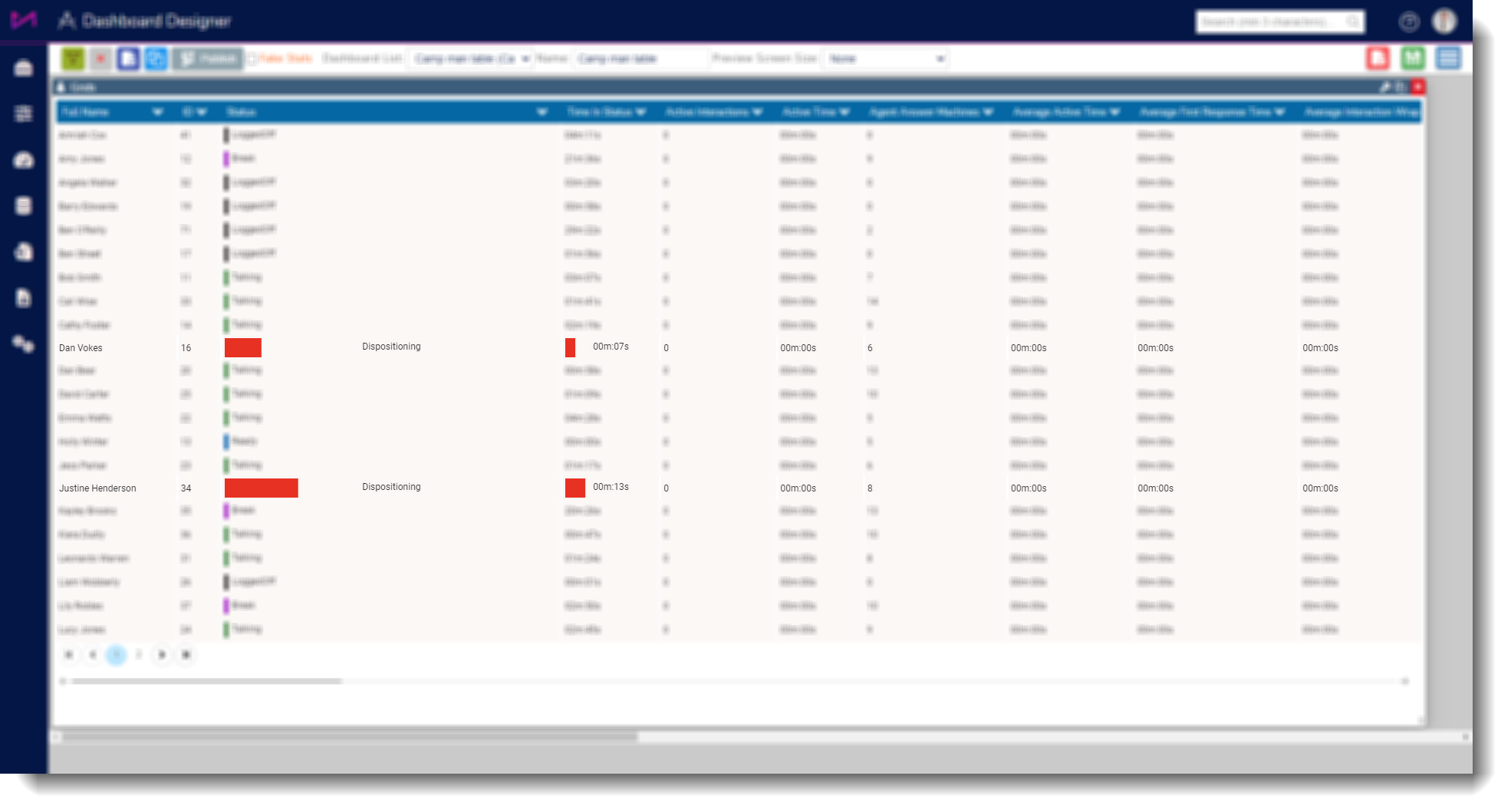Go to the last page of the grid
Image resolution: width=1511 pixels, height=812 pixels.
pyautogui.click(x=186, y=655)
